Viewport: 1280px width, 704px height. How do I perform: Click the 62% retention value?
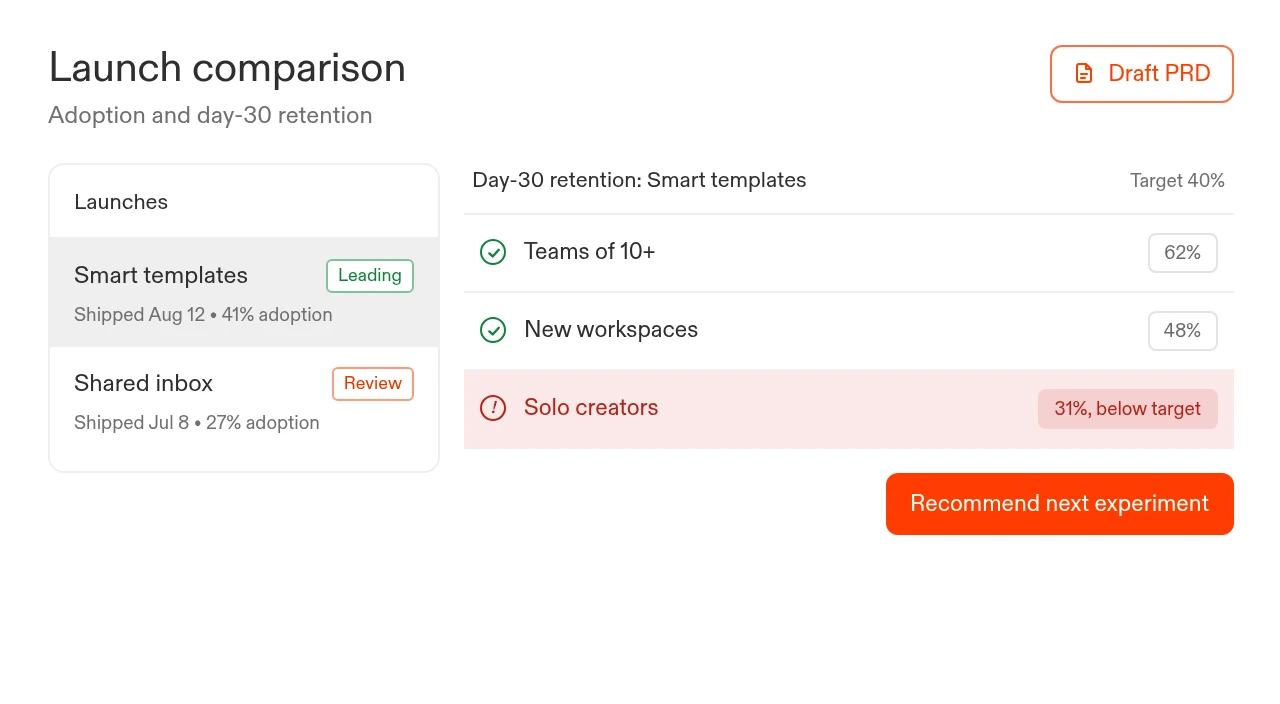(x=1183, y=253)
